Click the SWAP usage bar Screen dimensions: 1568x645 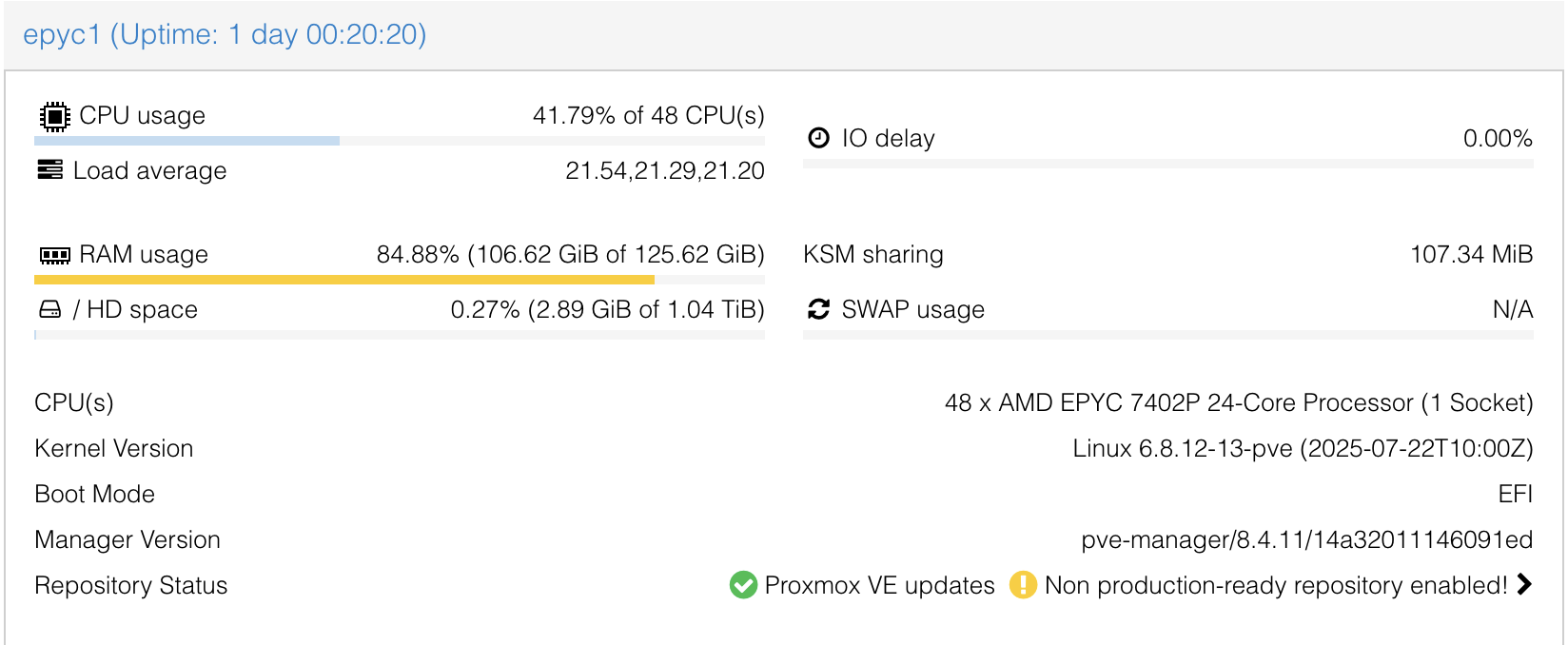(1167, 335)
